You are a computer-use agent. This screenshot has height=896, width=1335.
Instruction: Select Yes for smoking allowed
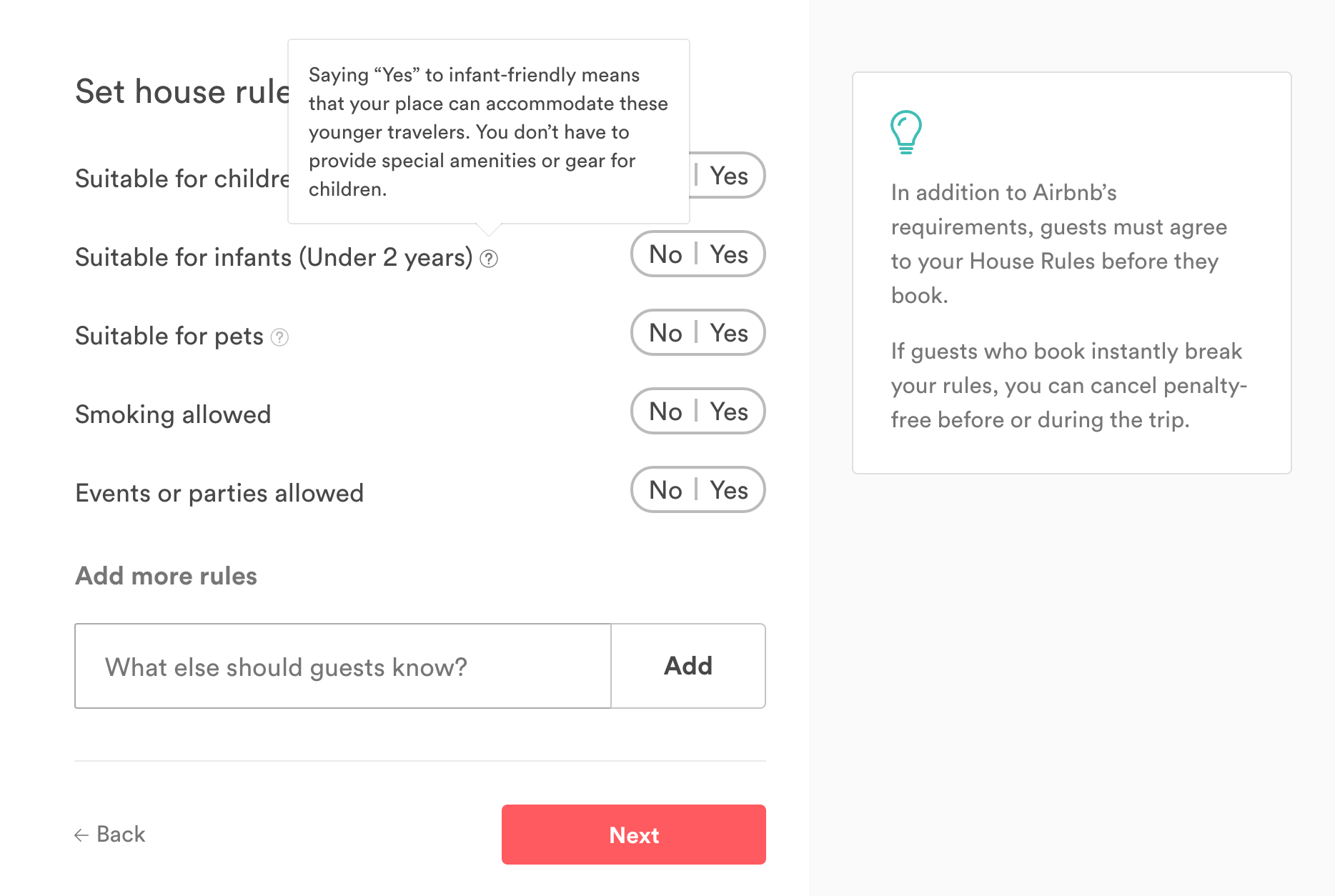pyautogui.click(x=728, y=412)
